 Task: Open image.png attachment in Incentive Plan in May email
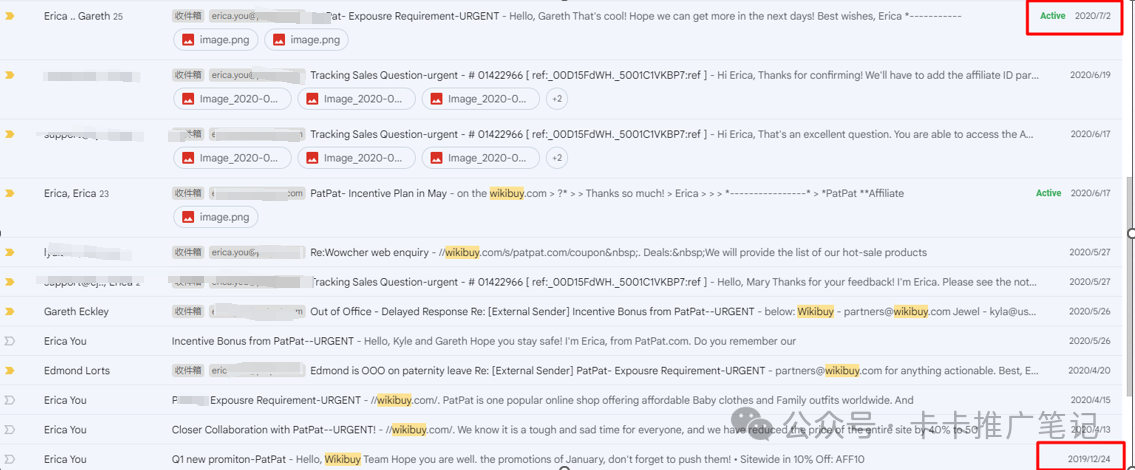(216, 217)
